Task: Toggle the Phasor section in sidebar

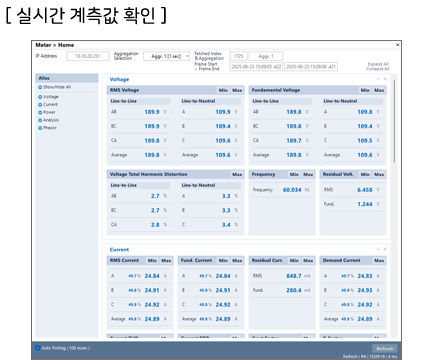Action: click(40, 128)
